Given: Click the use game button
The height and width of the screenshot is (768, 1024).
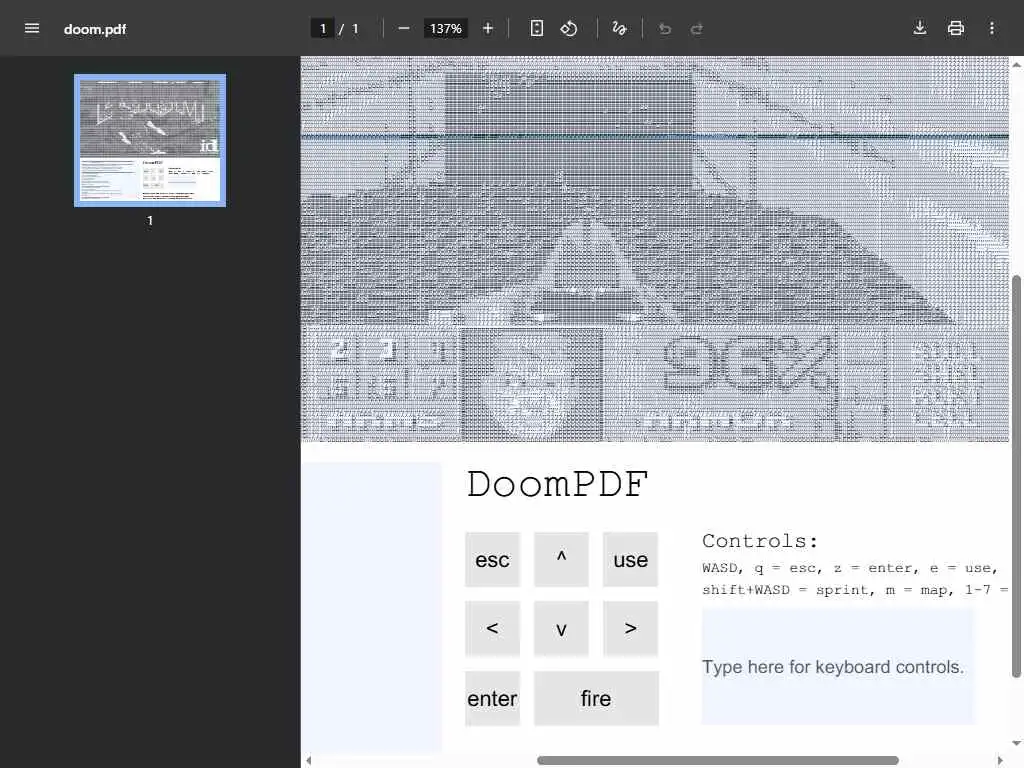Looking at the screenshot, I should coord(630,559).
